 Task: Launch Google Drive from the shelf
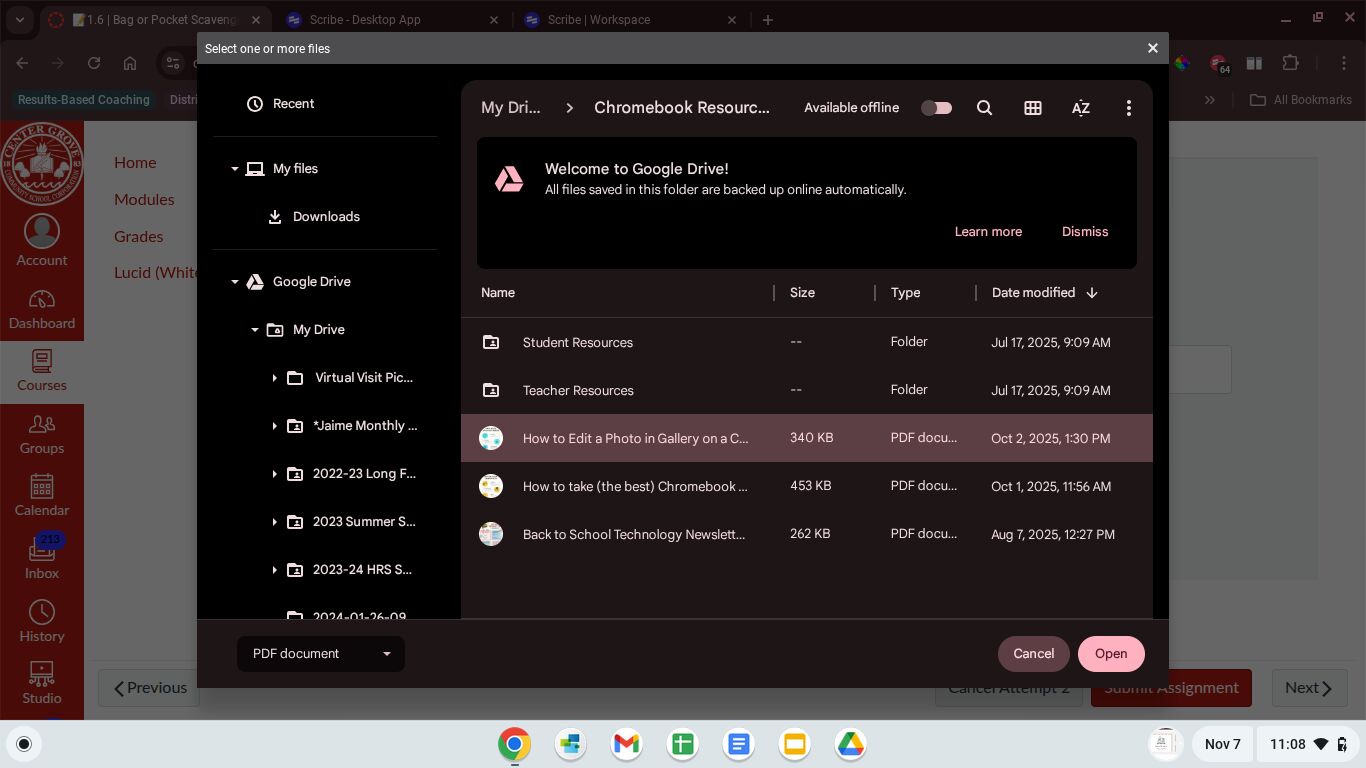[851, 744]
